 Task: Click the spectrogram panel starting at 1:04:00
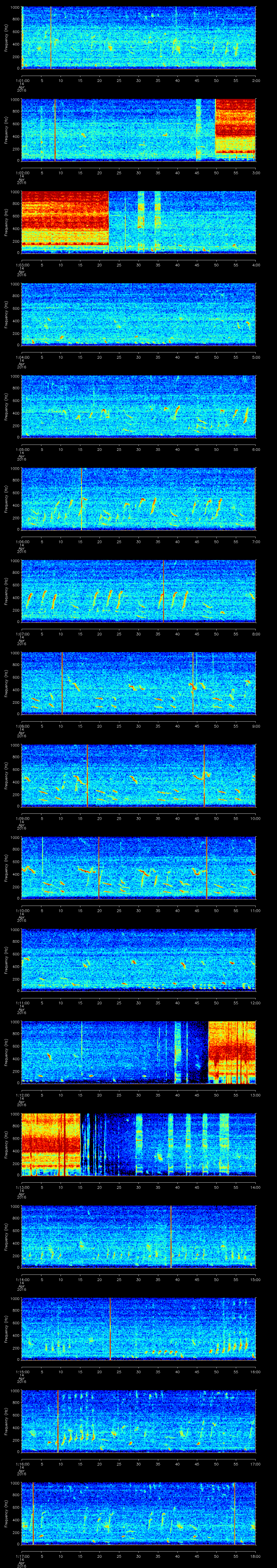click(139, 314)
